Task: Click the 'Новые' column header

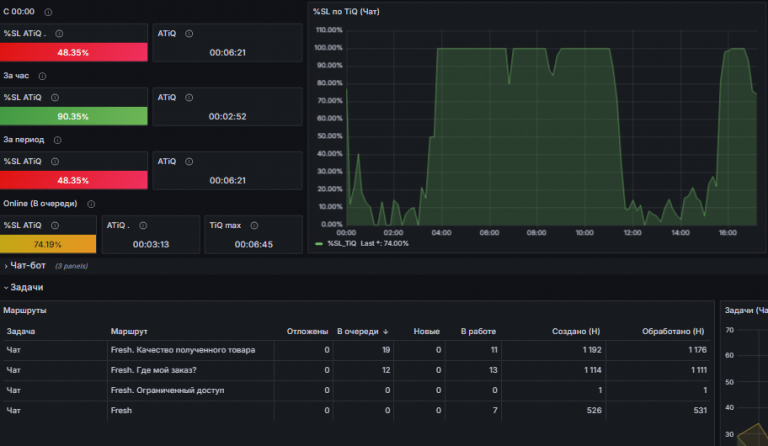Action: coord(426,331)
